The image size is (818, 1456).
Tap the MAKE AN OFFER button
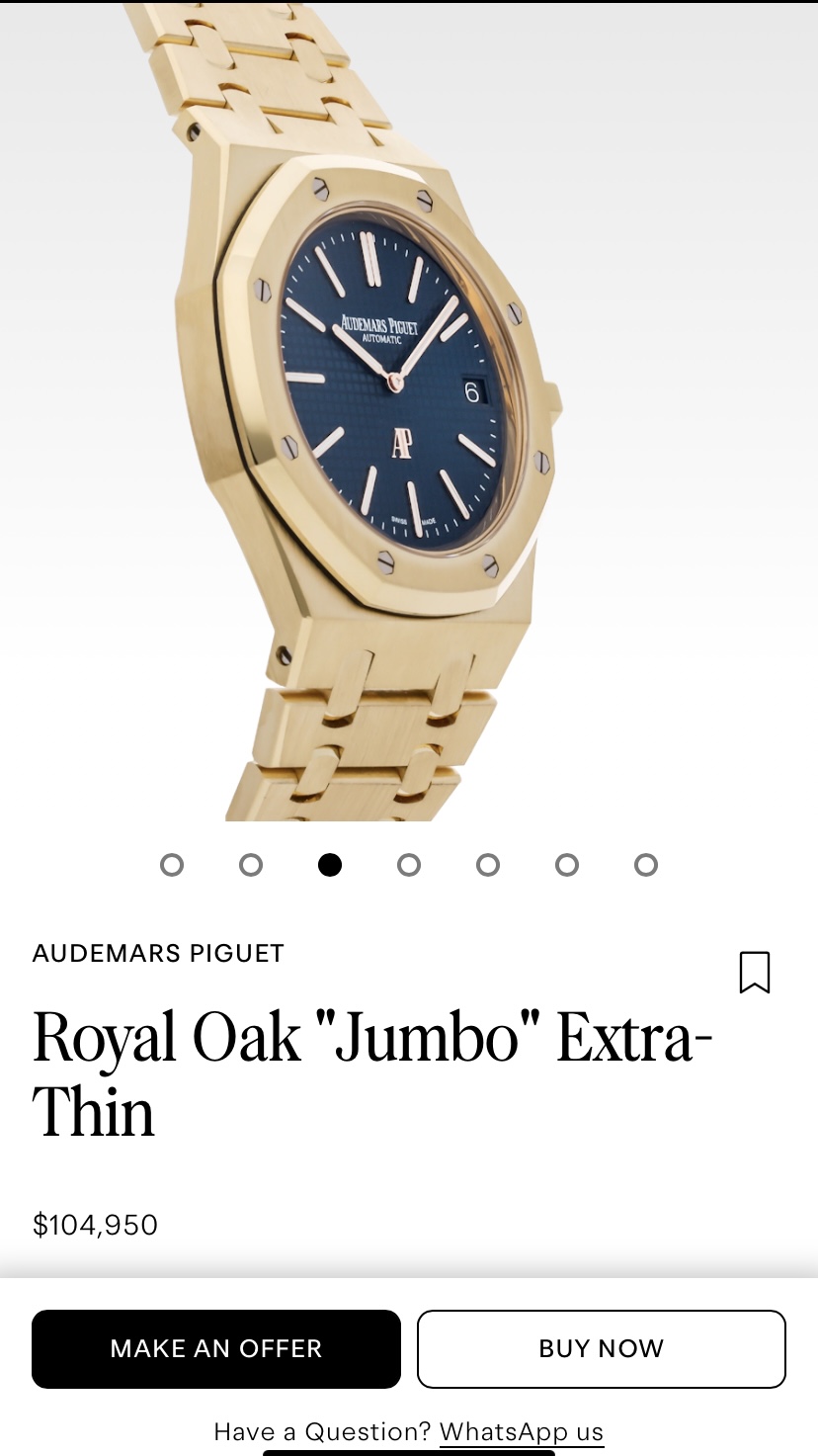pos(216,1349)
